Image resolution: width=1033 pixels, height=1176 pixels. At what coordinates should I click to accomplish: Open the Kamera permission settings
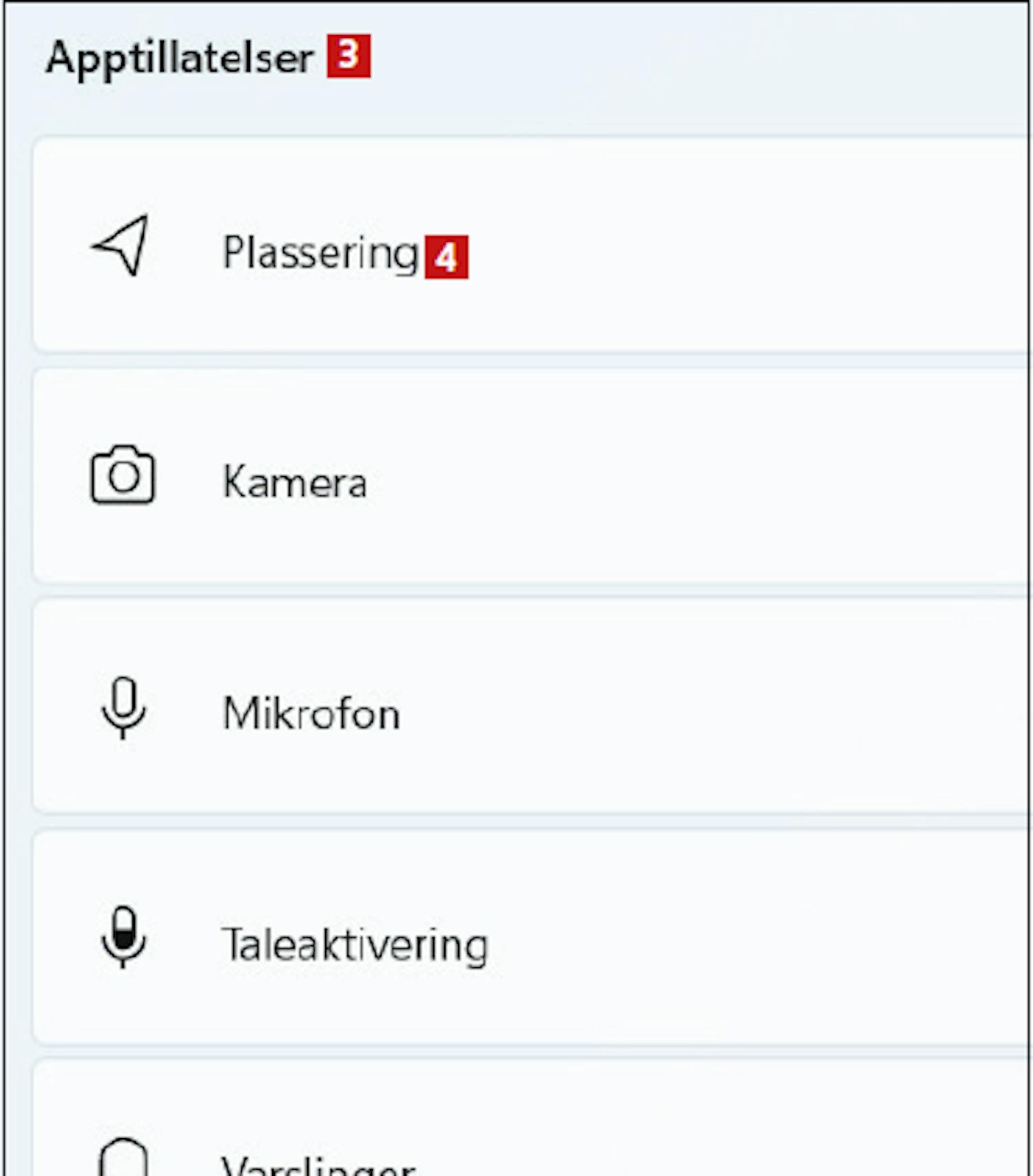pos(532,476)
